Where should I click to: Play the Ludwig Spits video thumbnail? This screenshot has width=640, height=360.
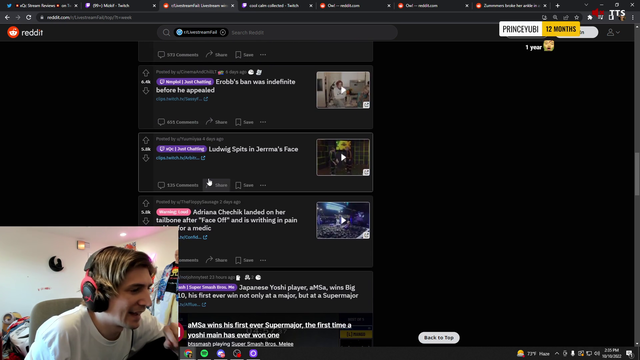pyautogui.click(x=343, y=158)
